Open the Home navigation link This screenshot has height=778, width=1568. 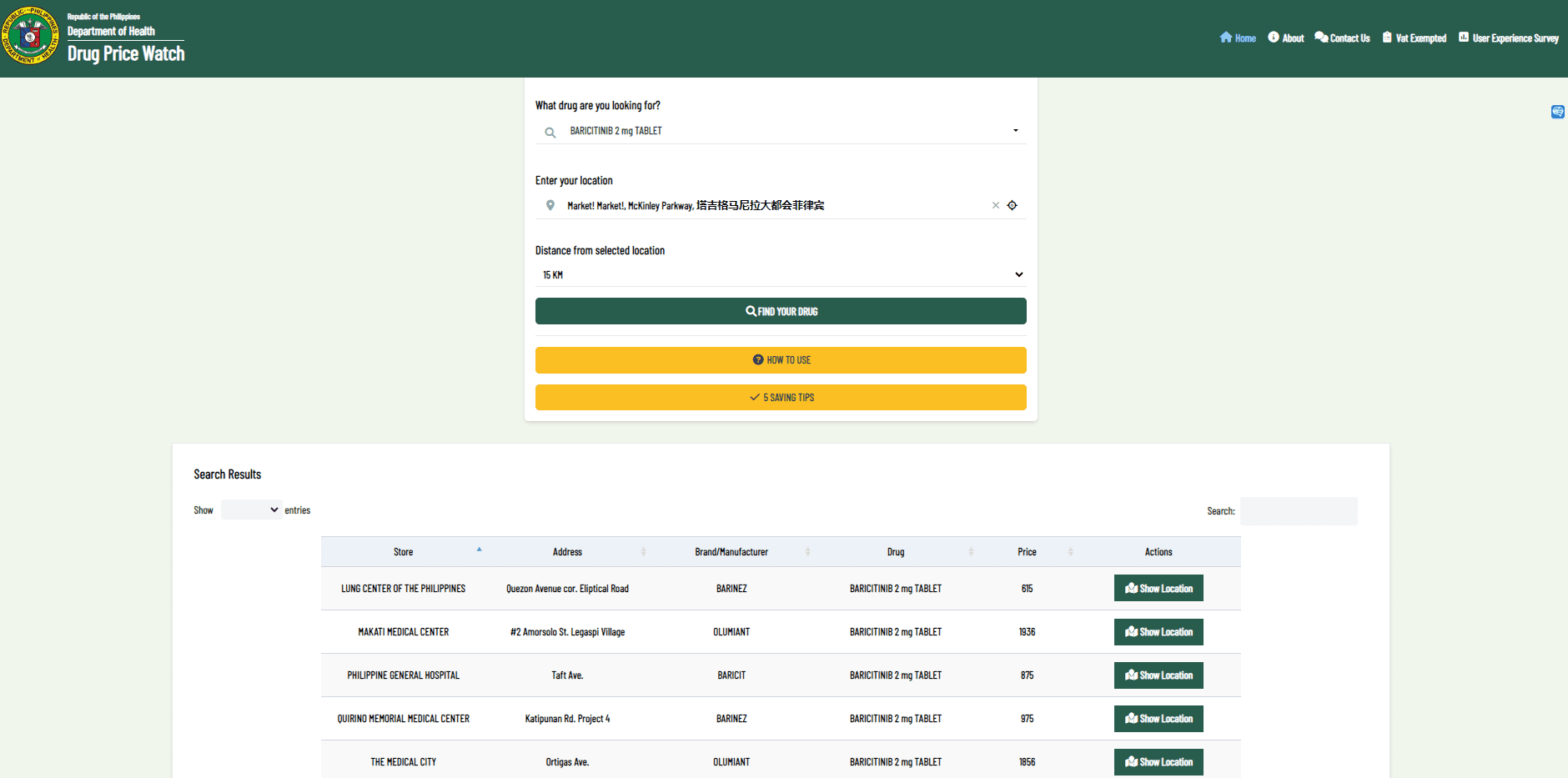click(1238, 38)
